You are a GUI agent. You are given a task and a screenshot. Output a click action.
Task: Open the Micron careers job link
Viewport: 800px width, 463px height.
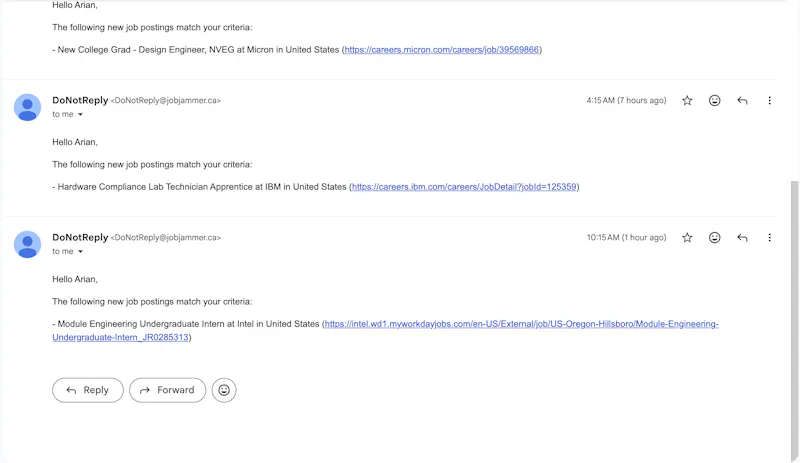click(442, 50)
